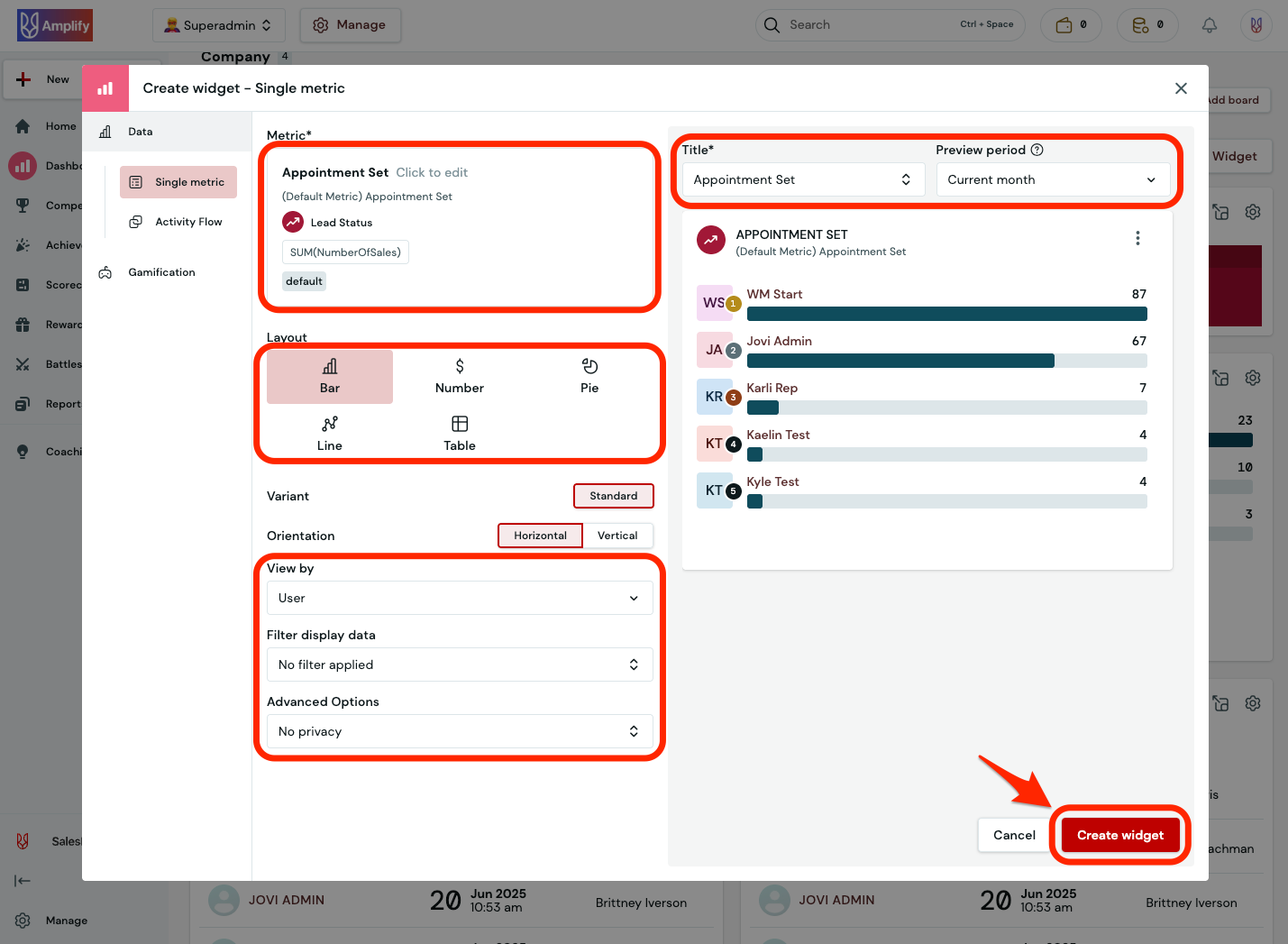Click the Create widget button
Image resolution: width=1288 pixels, height=944 pixels.
tap(1119, 835)
